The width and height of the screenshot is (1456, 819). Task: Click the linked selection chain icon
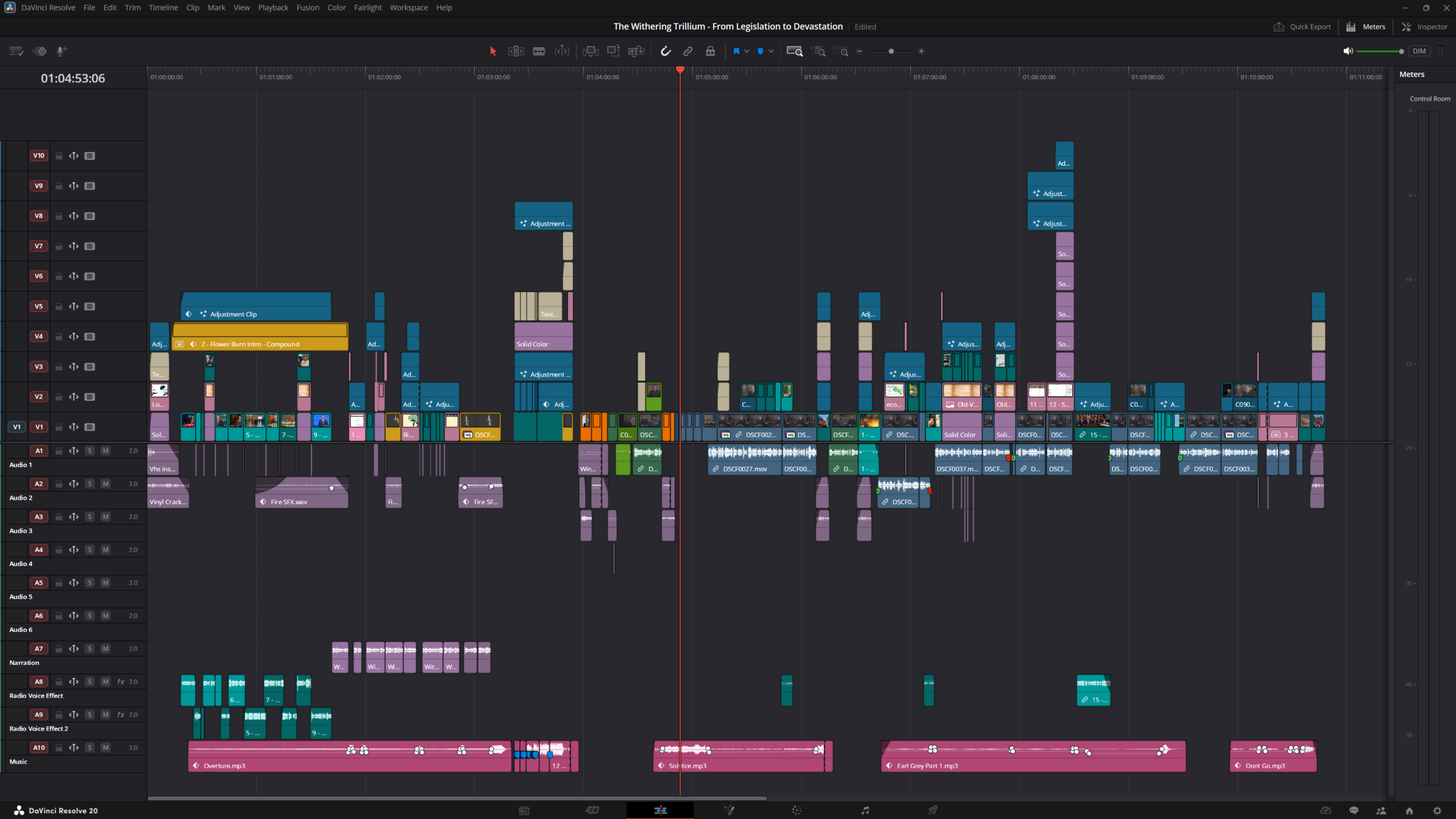688,51
